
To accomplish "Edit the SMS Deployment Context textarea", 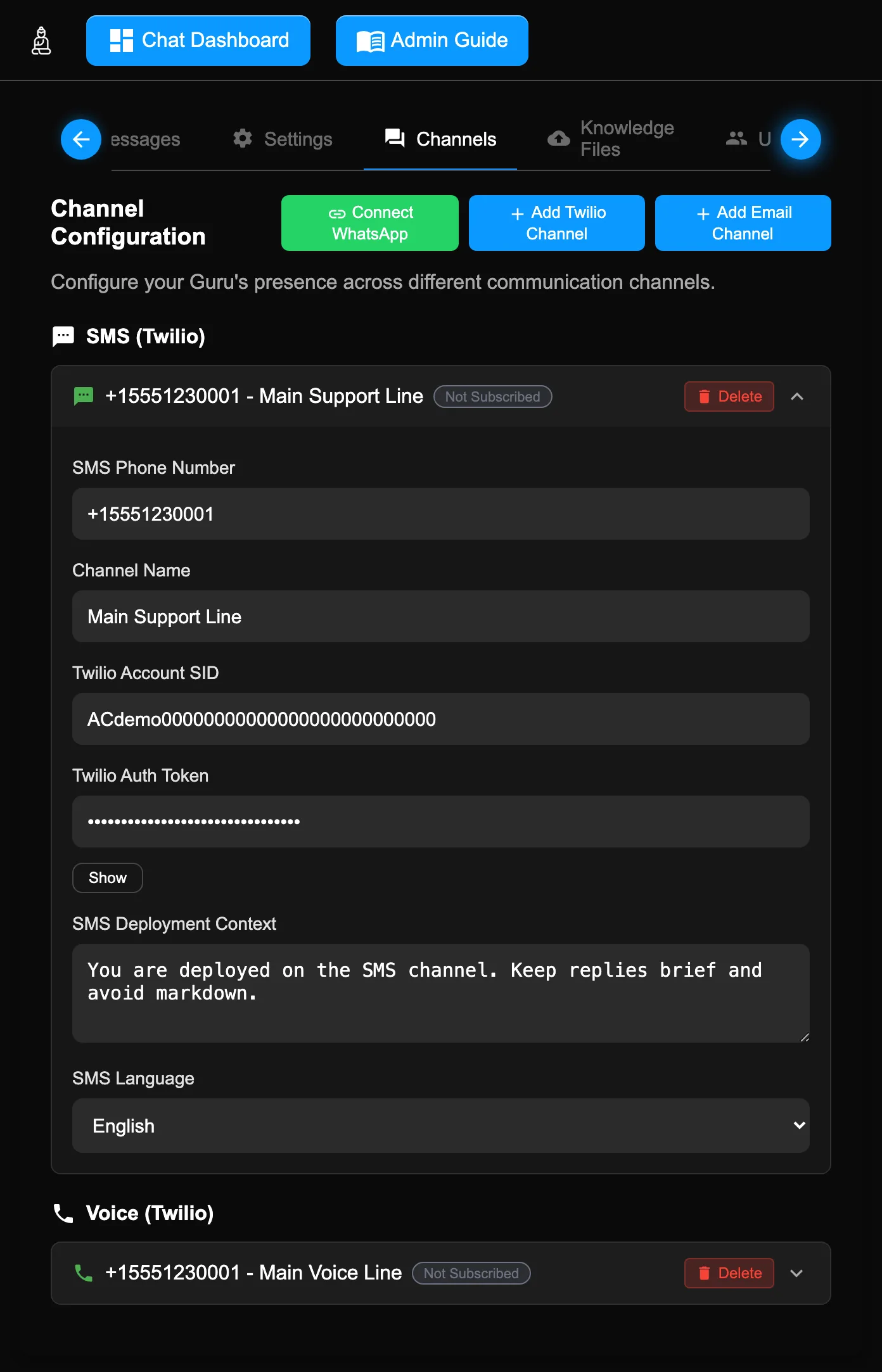I will click(441, 993).
